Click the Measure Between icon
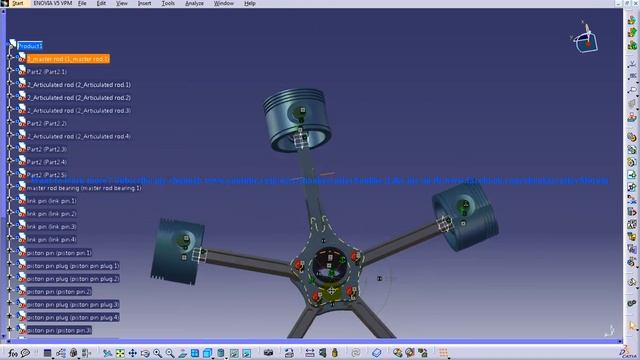Viewport: 640px width, 360px height. [x=310, y=353]
